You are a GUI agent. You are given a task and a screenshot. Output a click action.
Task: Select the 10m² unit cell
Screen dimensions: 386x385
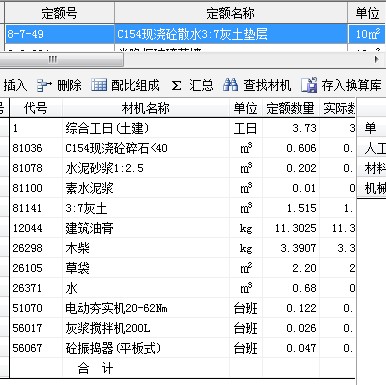point(367,34)
